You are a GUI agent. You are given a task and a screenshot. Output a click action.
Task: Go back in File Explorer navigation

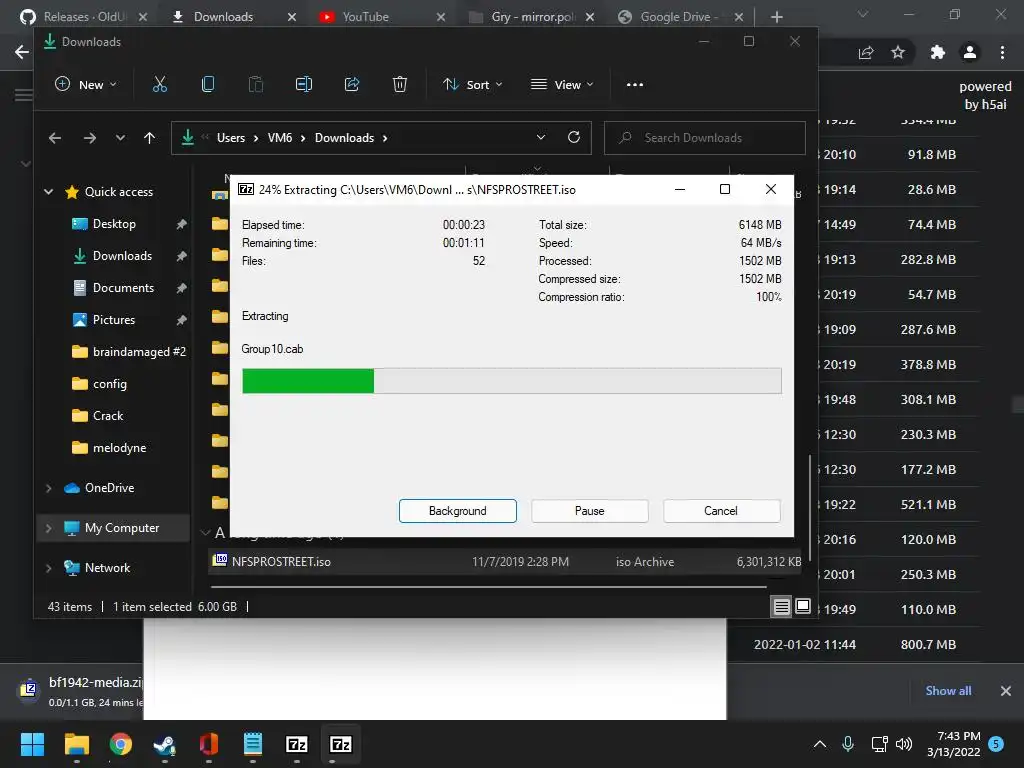pyautogui.click(x=55, y=138)
